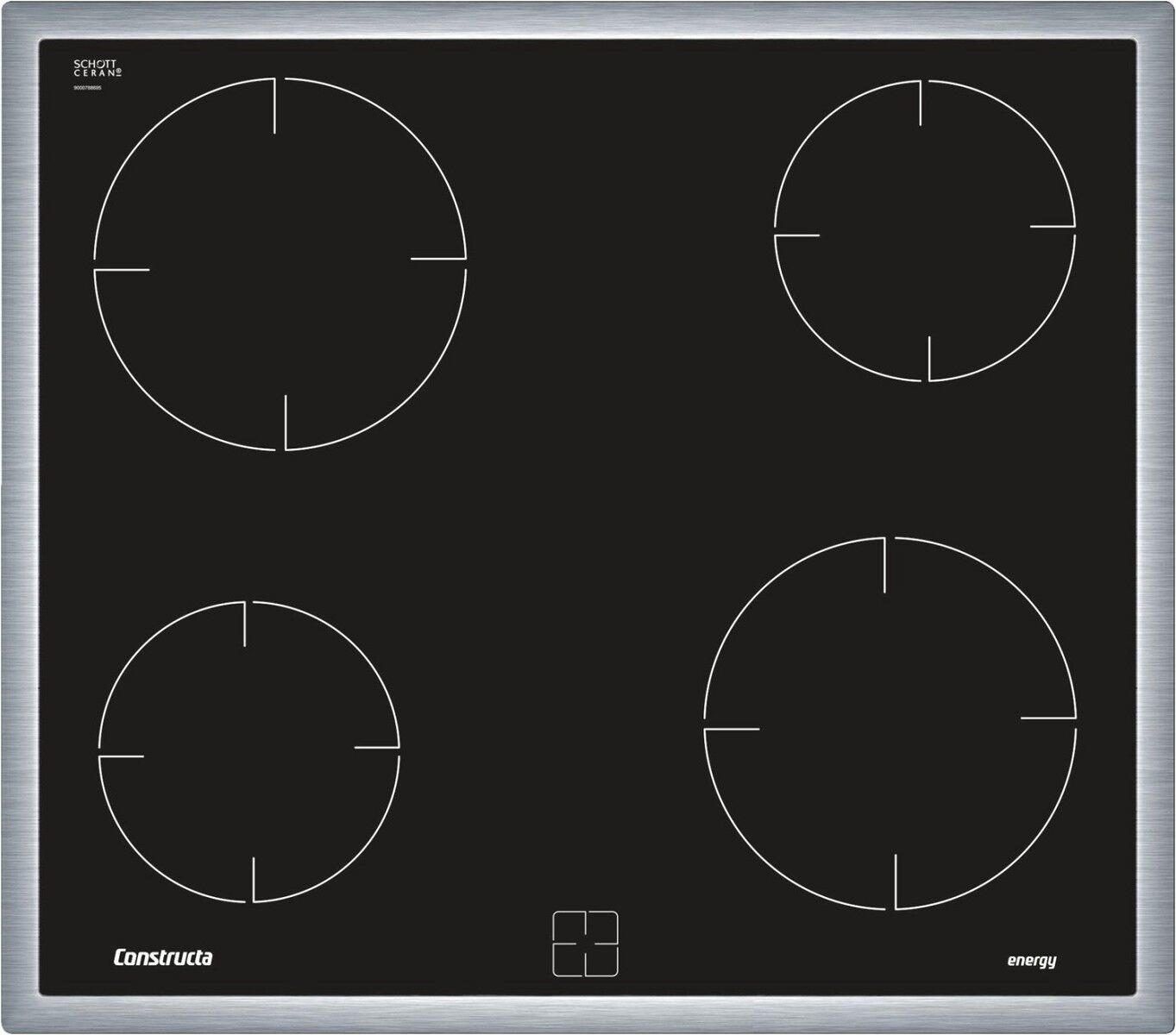Select the bottom-right quadrant of the heat indicator

[602, 960]
